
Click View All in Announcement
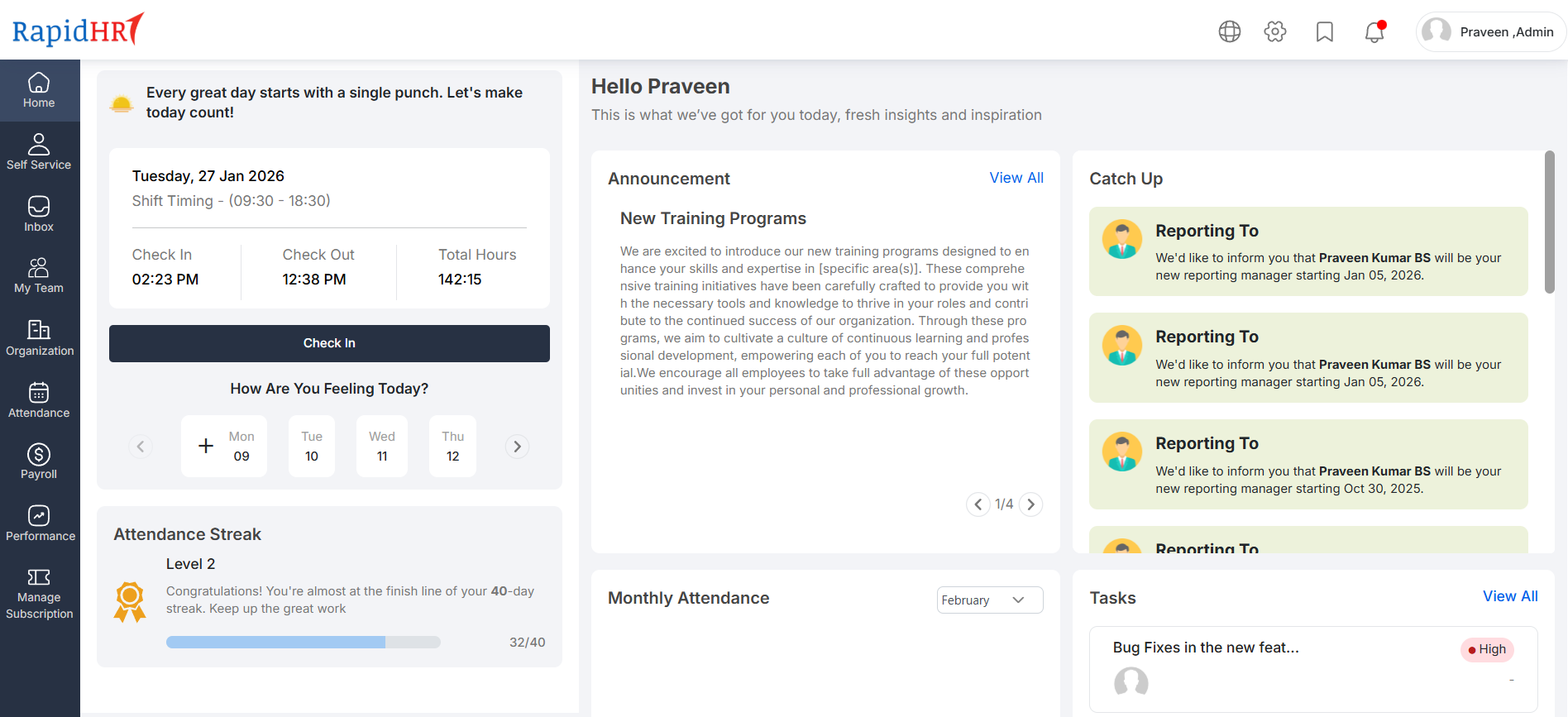point(1016,178)
